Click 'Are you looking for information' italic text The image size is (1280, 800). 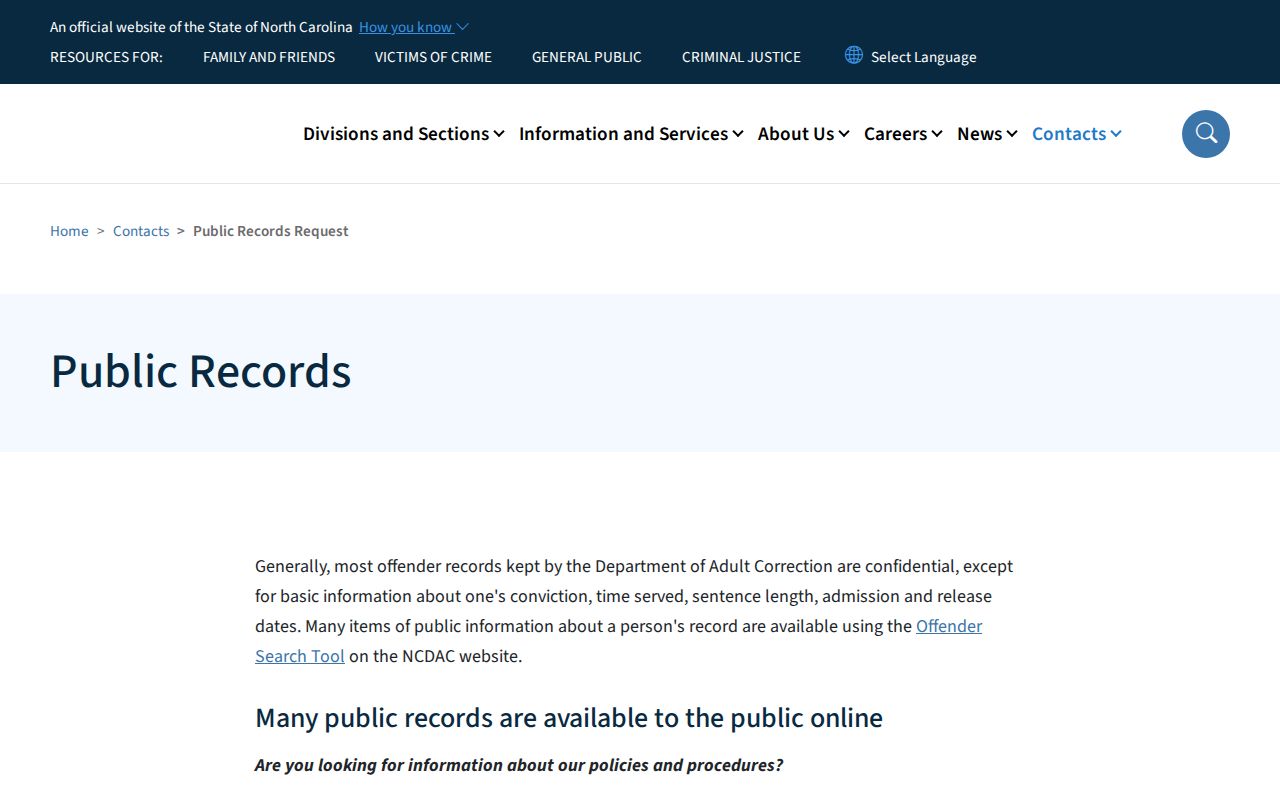point(519,765)
